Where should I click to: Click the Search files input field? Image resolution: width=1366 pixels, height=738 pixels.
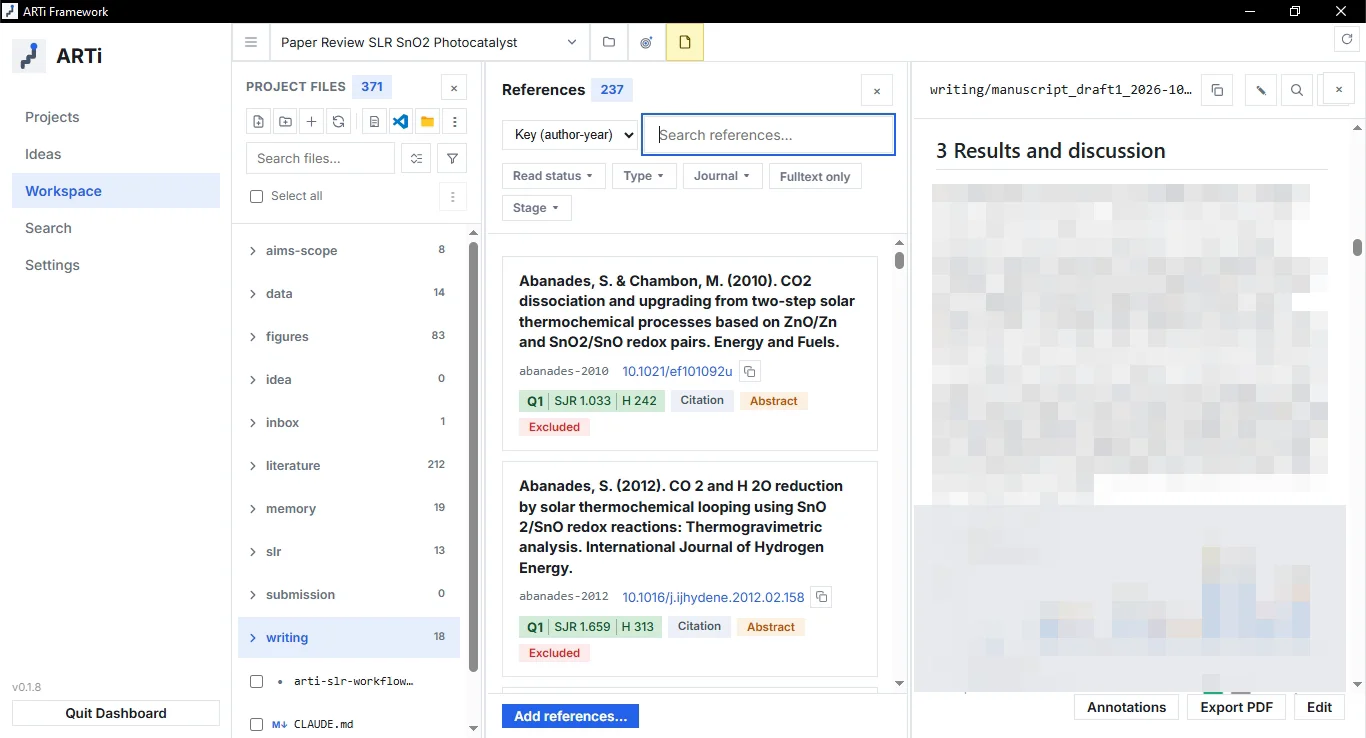click(320, 158)
